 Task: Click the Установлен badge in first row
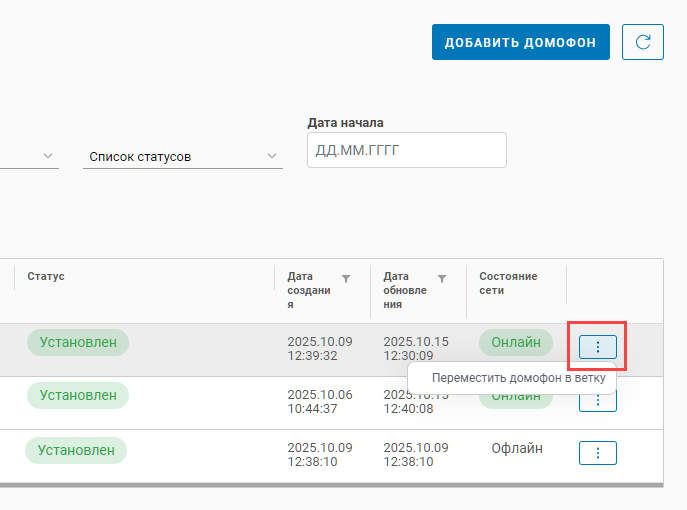(x=78, y=342)
